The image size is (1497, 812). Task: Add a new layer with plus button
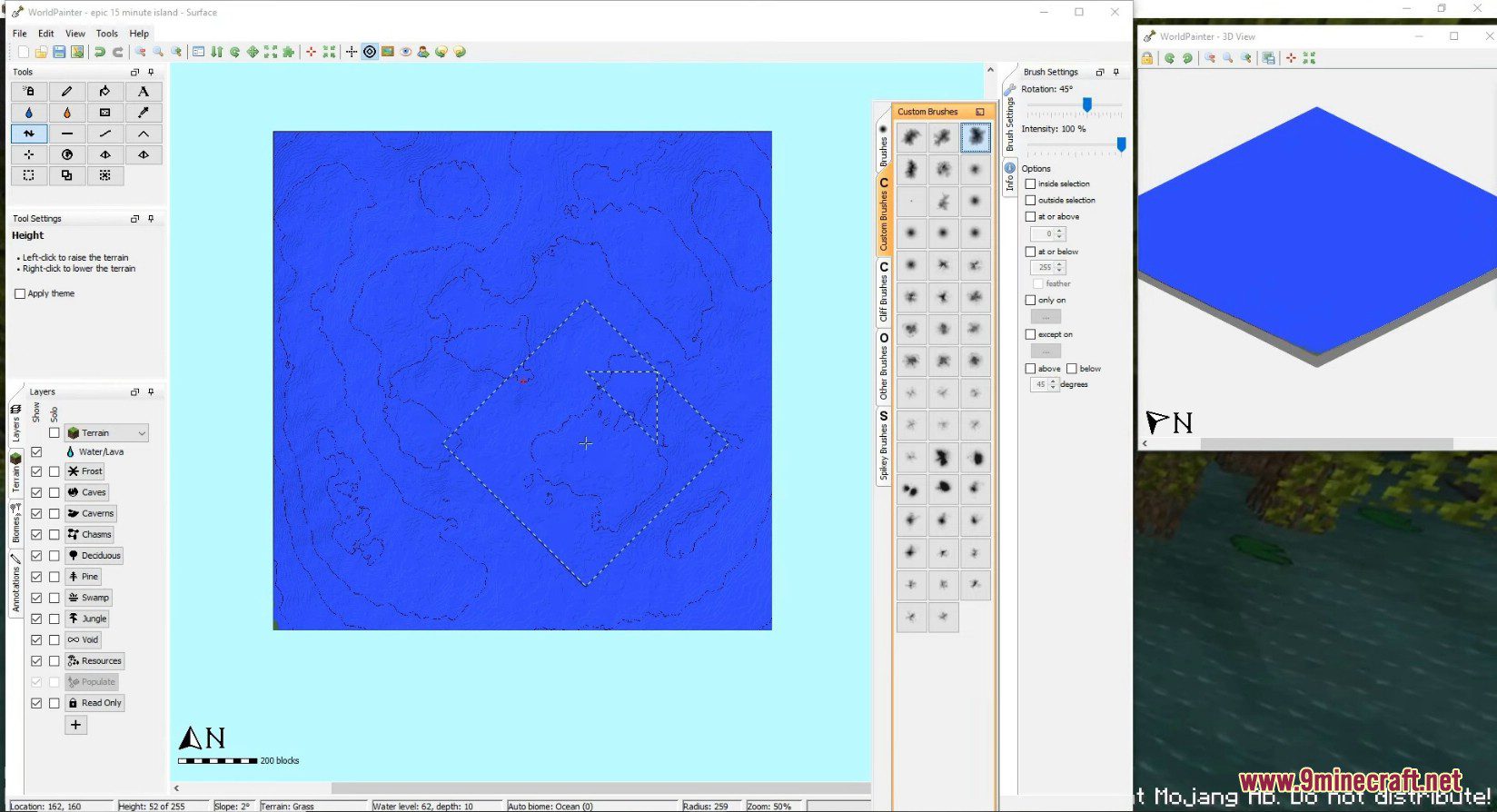pos(75,725)
